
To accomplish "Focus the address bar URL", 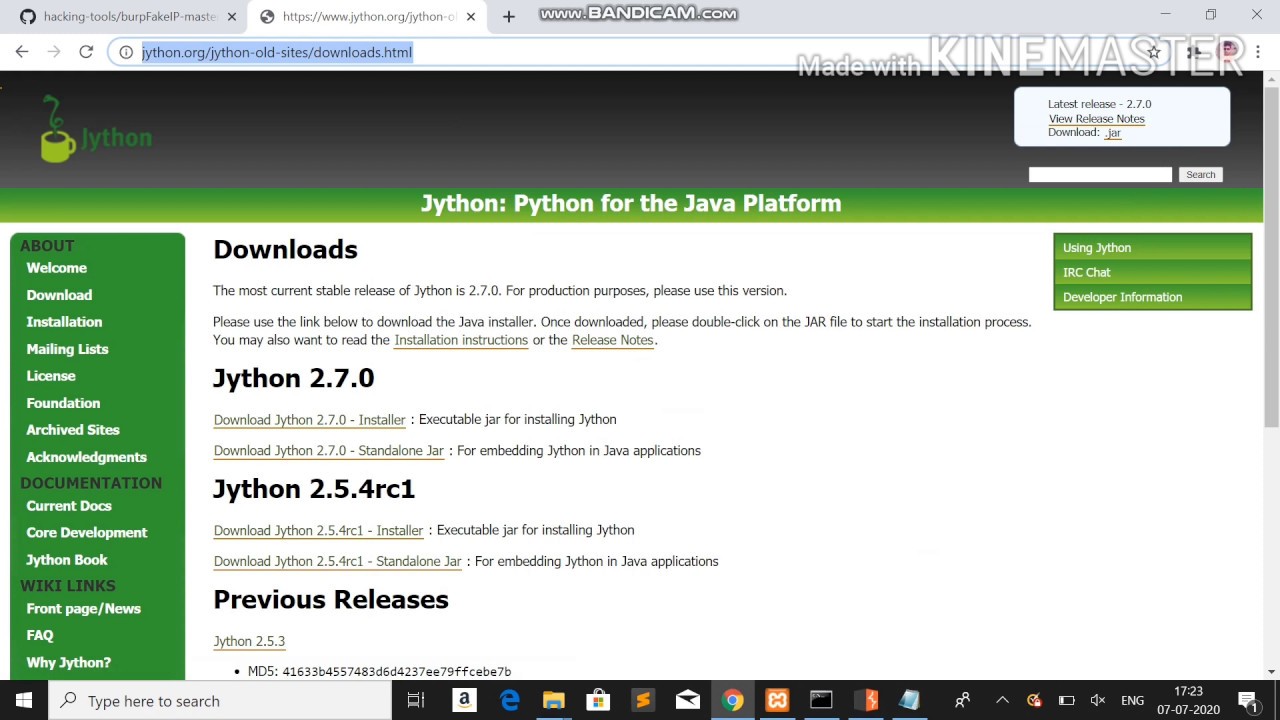I will (277, 52).
